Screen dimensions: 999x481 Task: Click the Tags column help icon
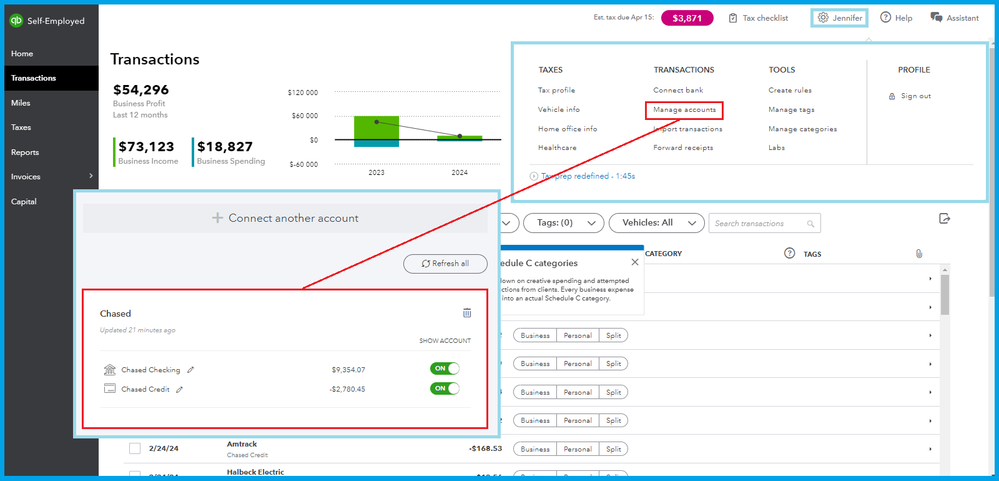[789, 253]
